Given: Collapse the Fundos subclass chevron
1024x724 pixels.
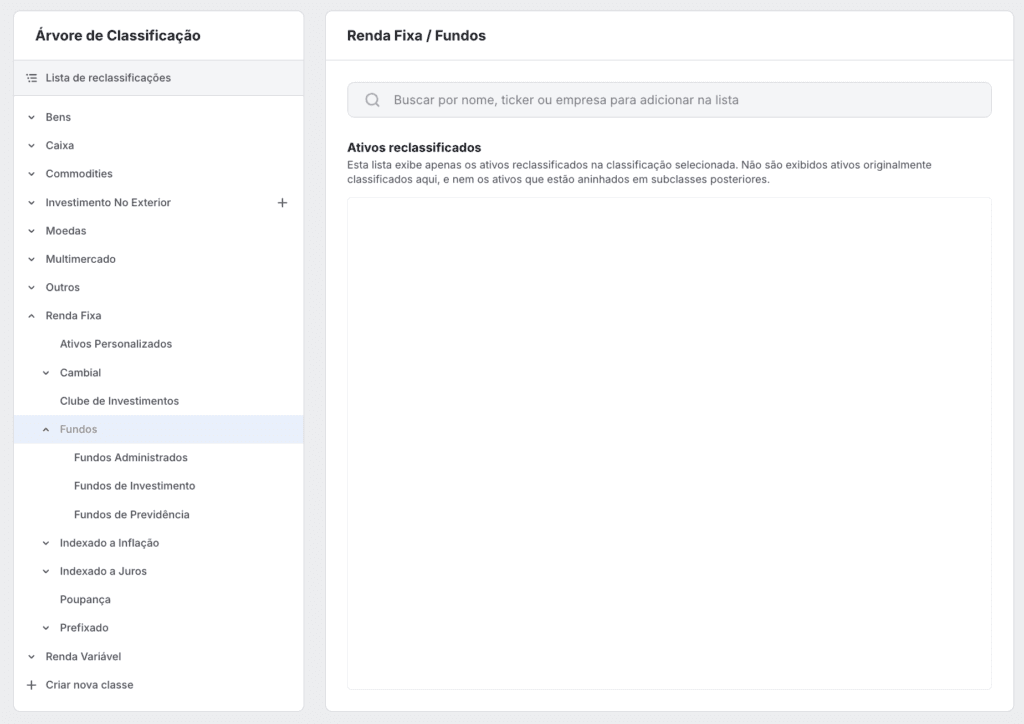Looking at the screenshot, I should coord(46,430).
